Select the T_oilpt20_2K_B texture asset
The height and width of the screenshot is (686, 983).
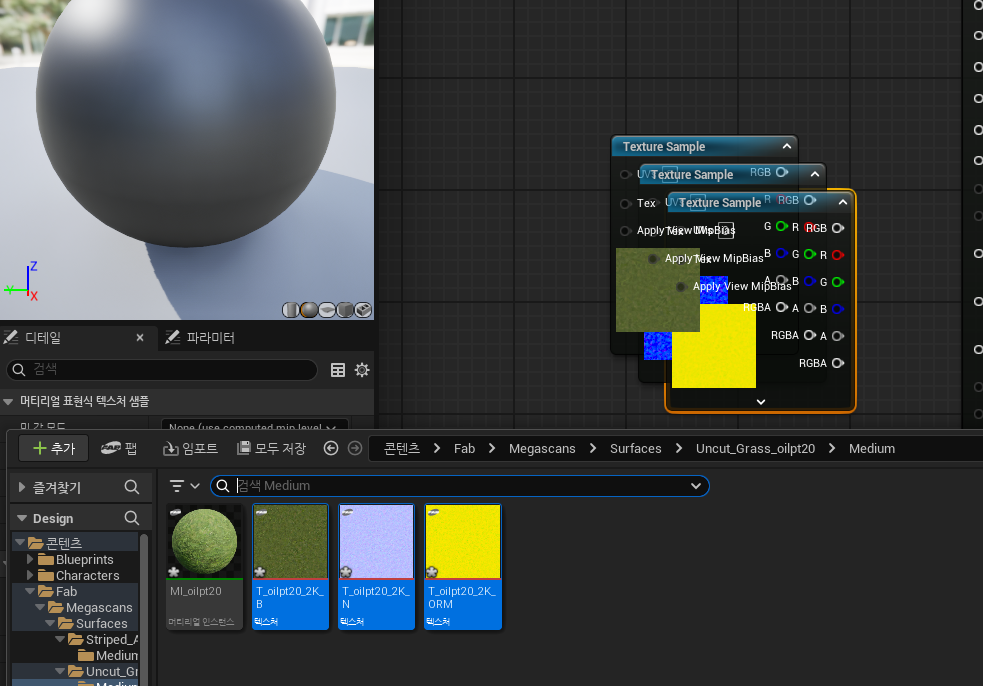[290, 567]
